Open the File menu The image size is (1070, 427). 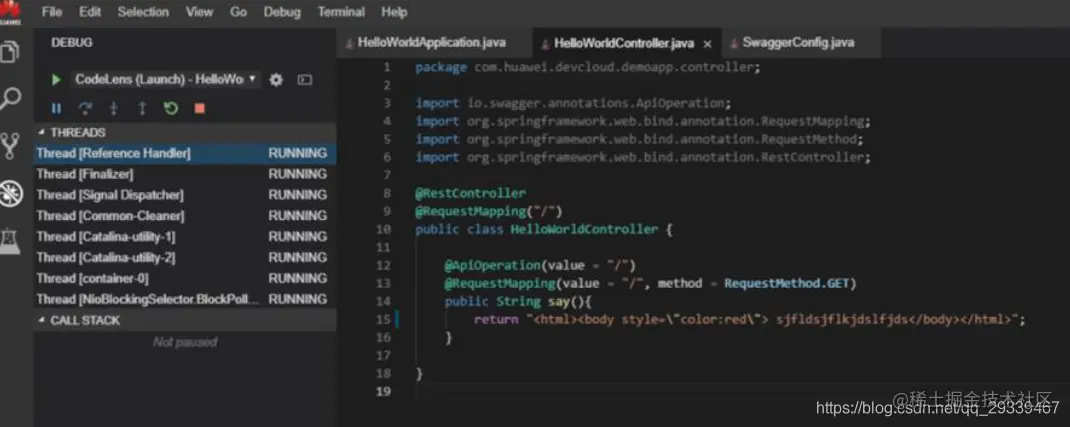(52, 12)
